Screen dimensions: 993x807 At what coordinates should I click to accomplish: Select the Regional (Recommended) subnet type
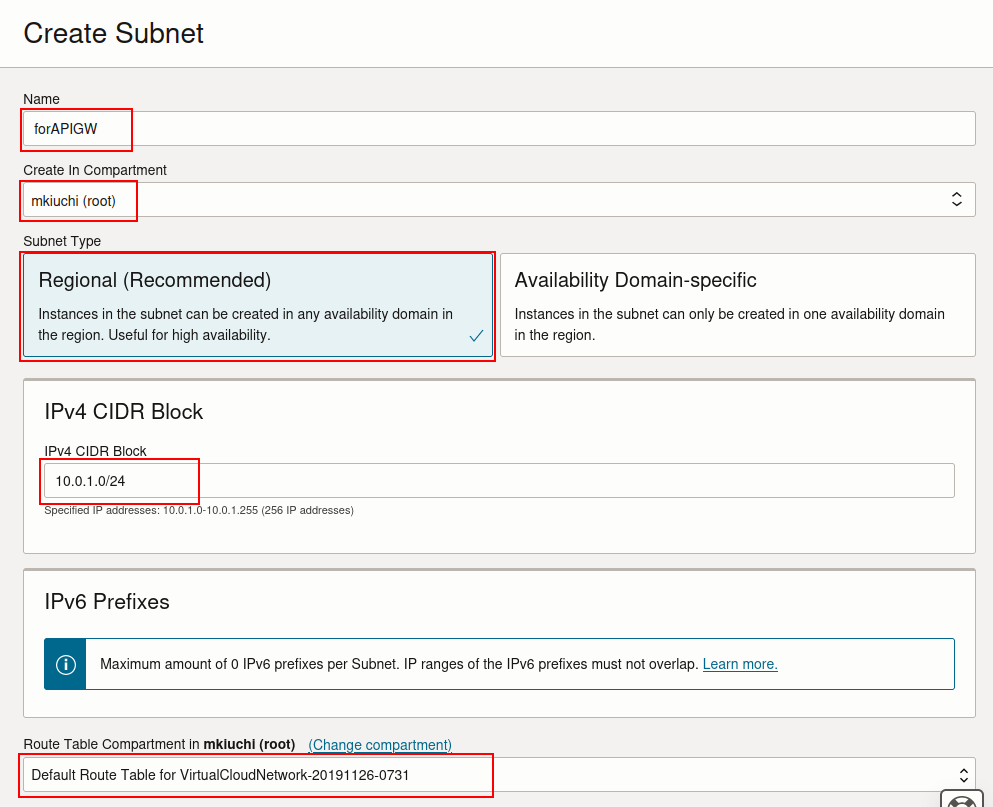pos(258,305)
